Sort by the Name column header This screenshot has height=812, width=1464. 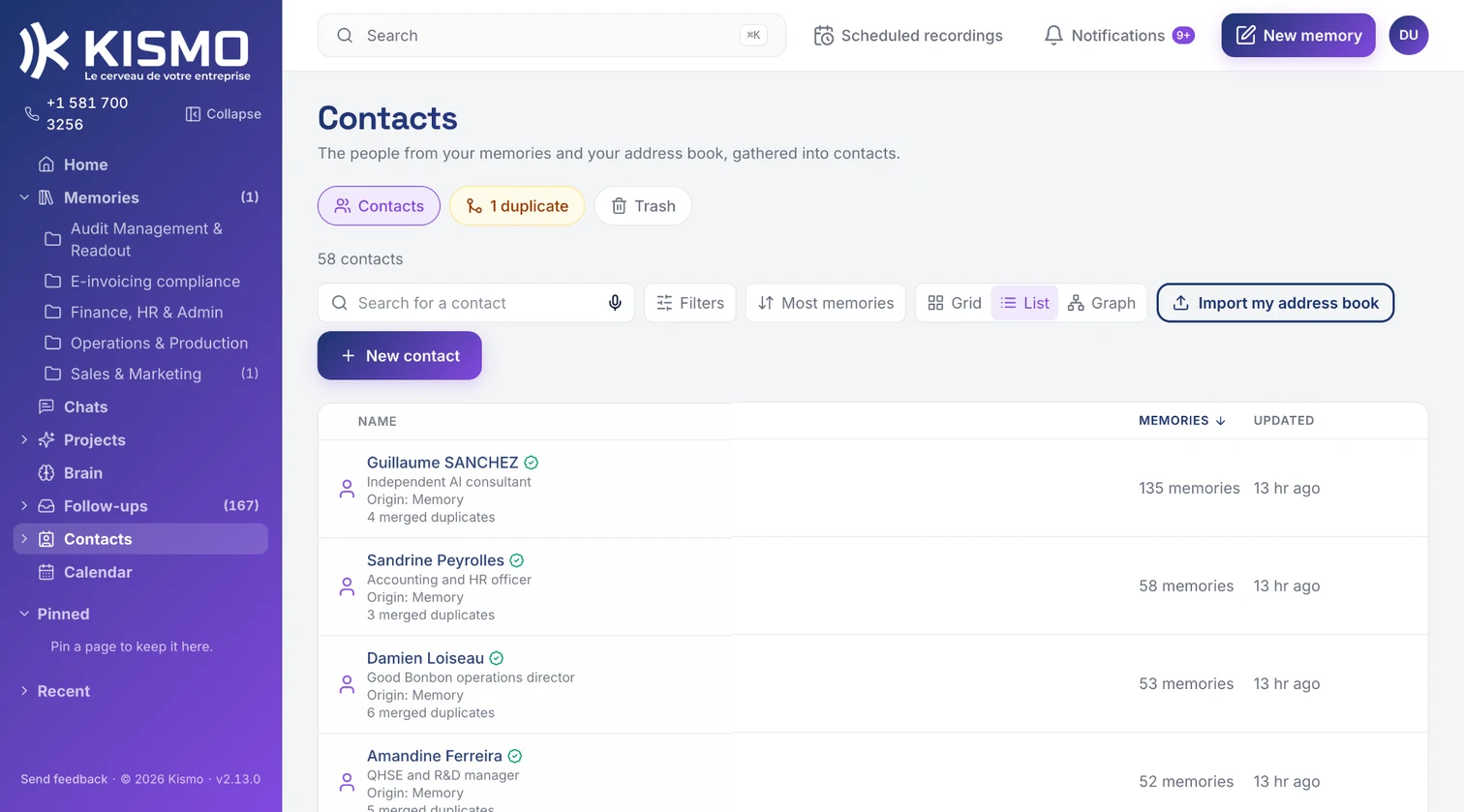coord(377,421)
